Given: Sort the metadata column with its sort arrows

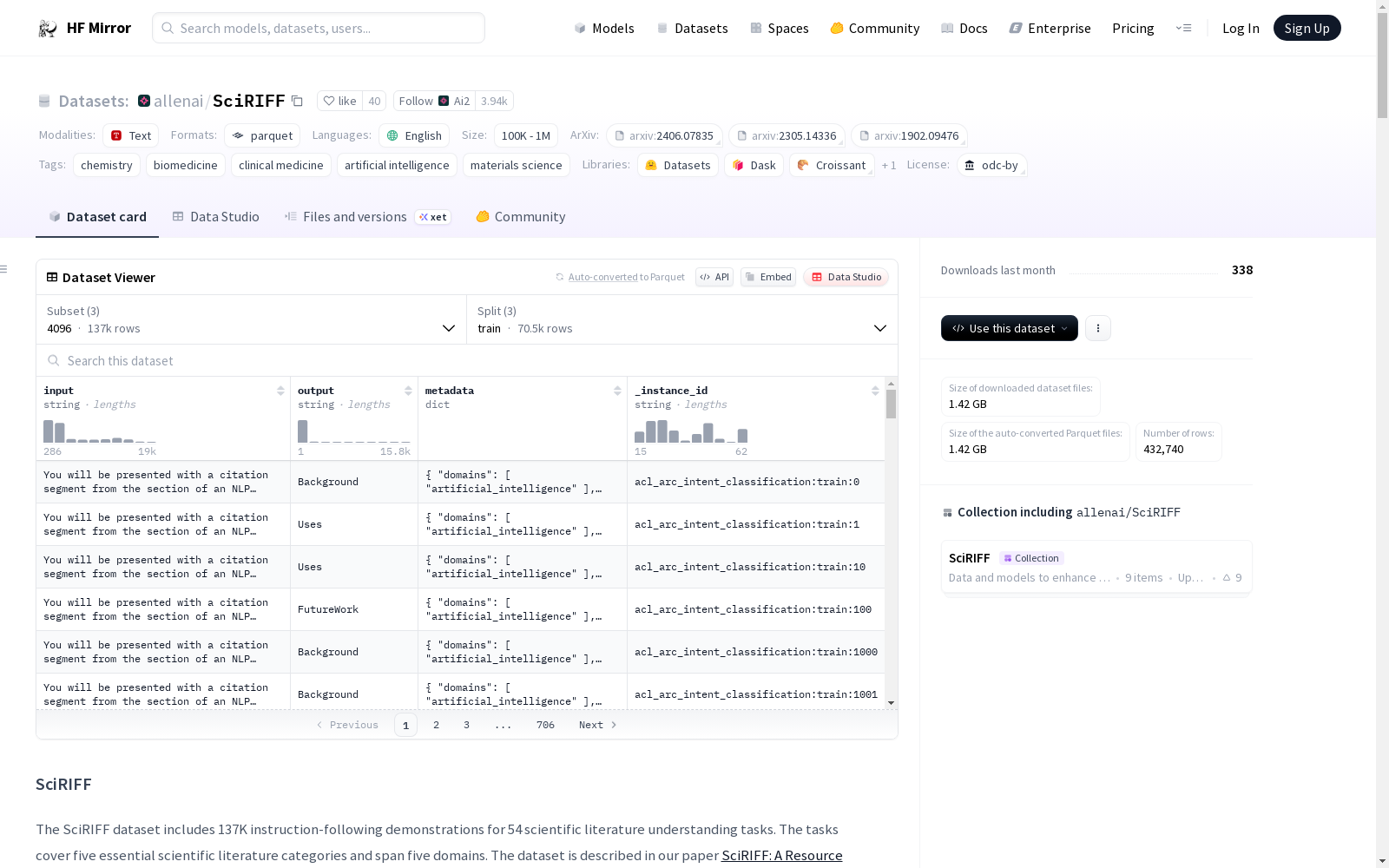Looking at the screenshot, I should point(617,391).
